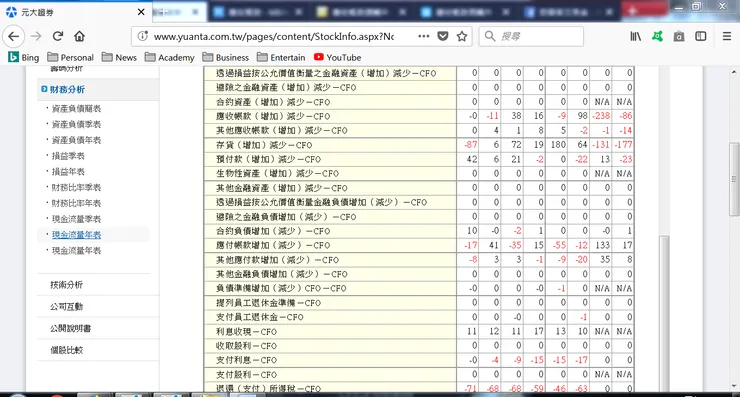The height and width of the screenshot is (397, 740).
Task: Click the browser forward arrow
Action: coord(36,36)
